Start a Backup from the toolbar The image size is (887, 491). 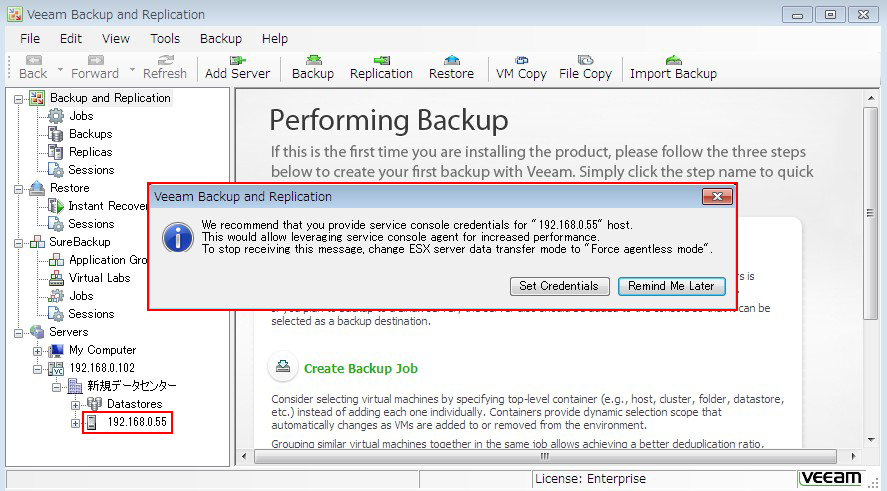(313, 67)
